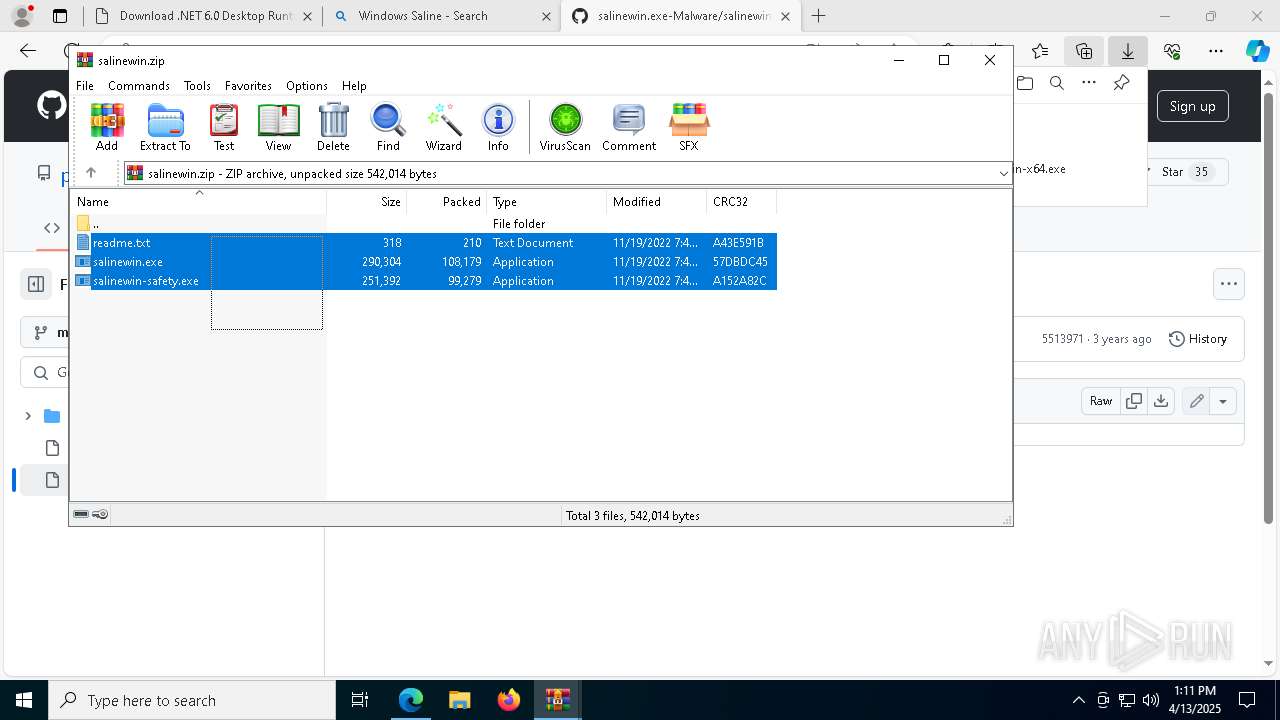The height and width of the screenshot is (720, 1280).
Task: Go up one folder level arrow
Action: pyautogui.click(x=91, y=173)
